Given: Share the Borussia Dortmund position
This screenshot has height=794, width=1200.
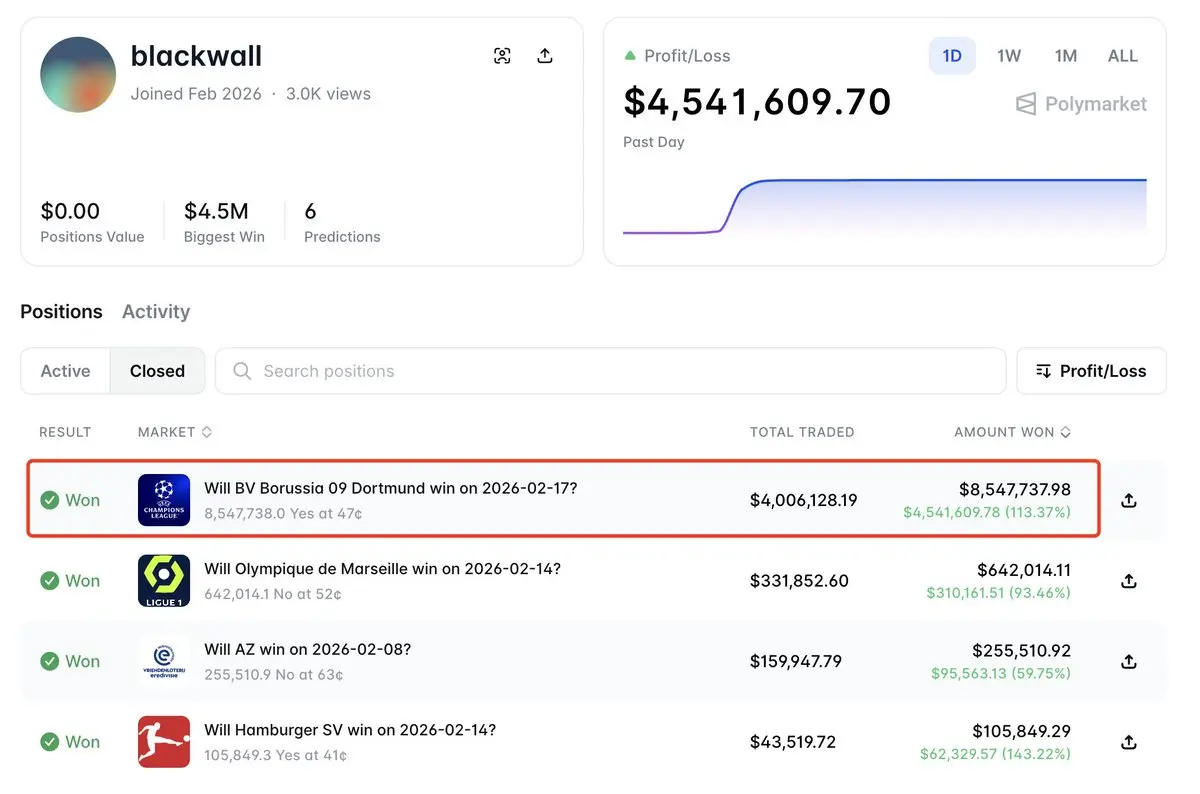Looking at the screenshot, I should tap(1129, 500).
